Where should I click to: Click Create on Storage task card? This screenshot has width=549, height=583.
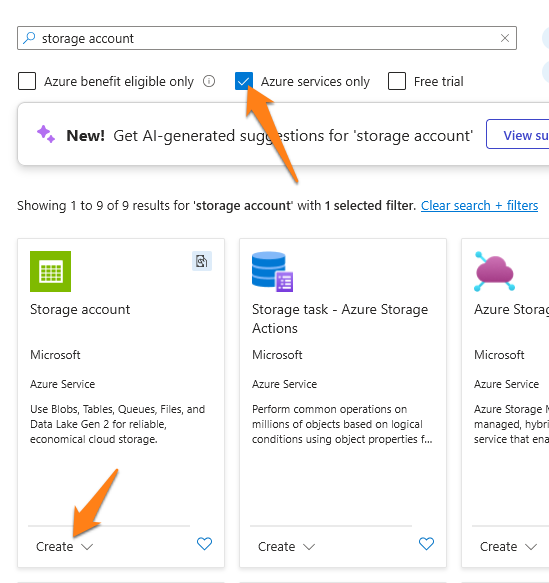(277, 547)
